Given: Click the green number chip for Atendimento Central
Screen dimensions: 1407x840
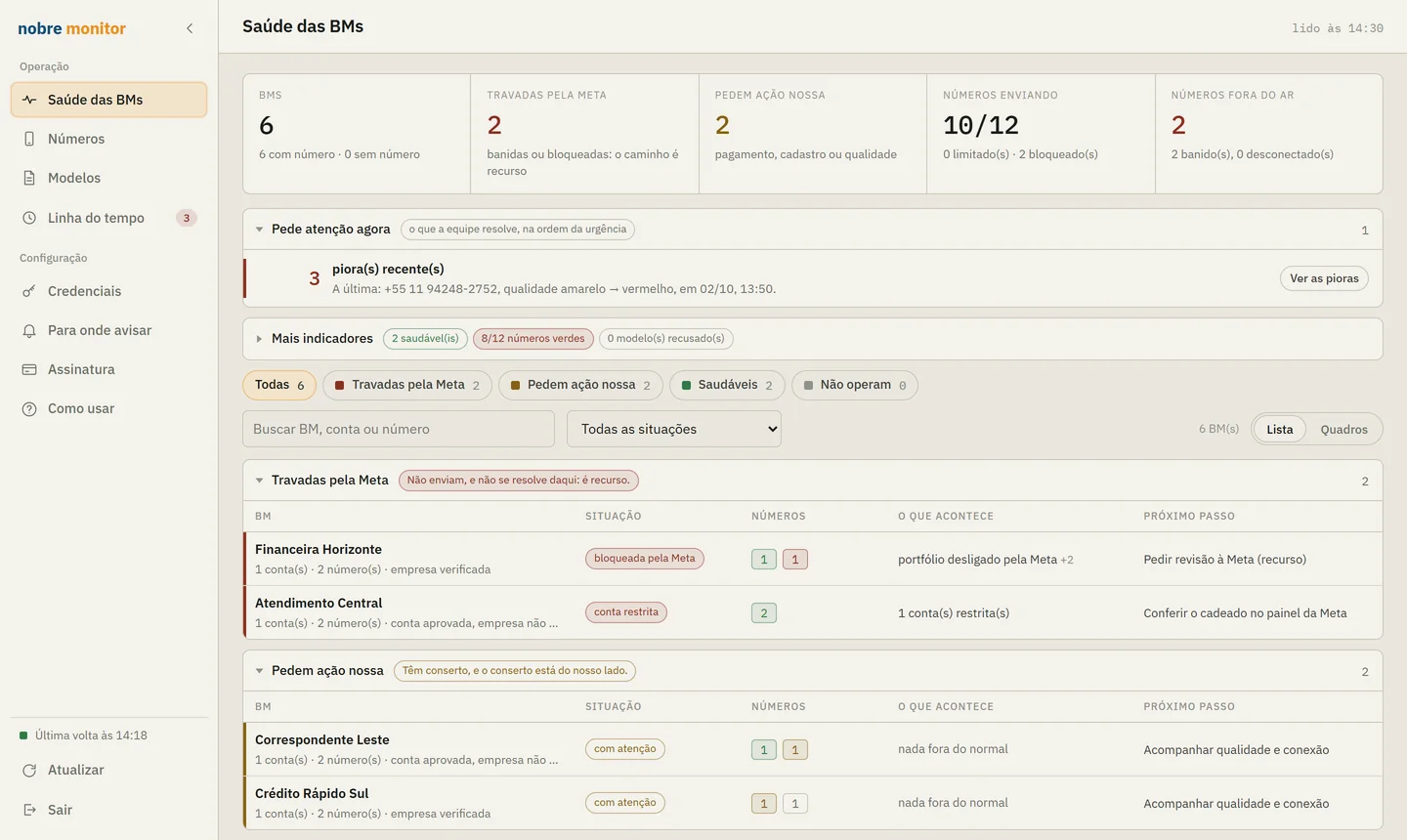Looking at the screenshot, I should [x=764, y=613].
